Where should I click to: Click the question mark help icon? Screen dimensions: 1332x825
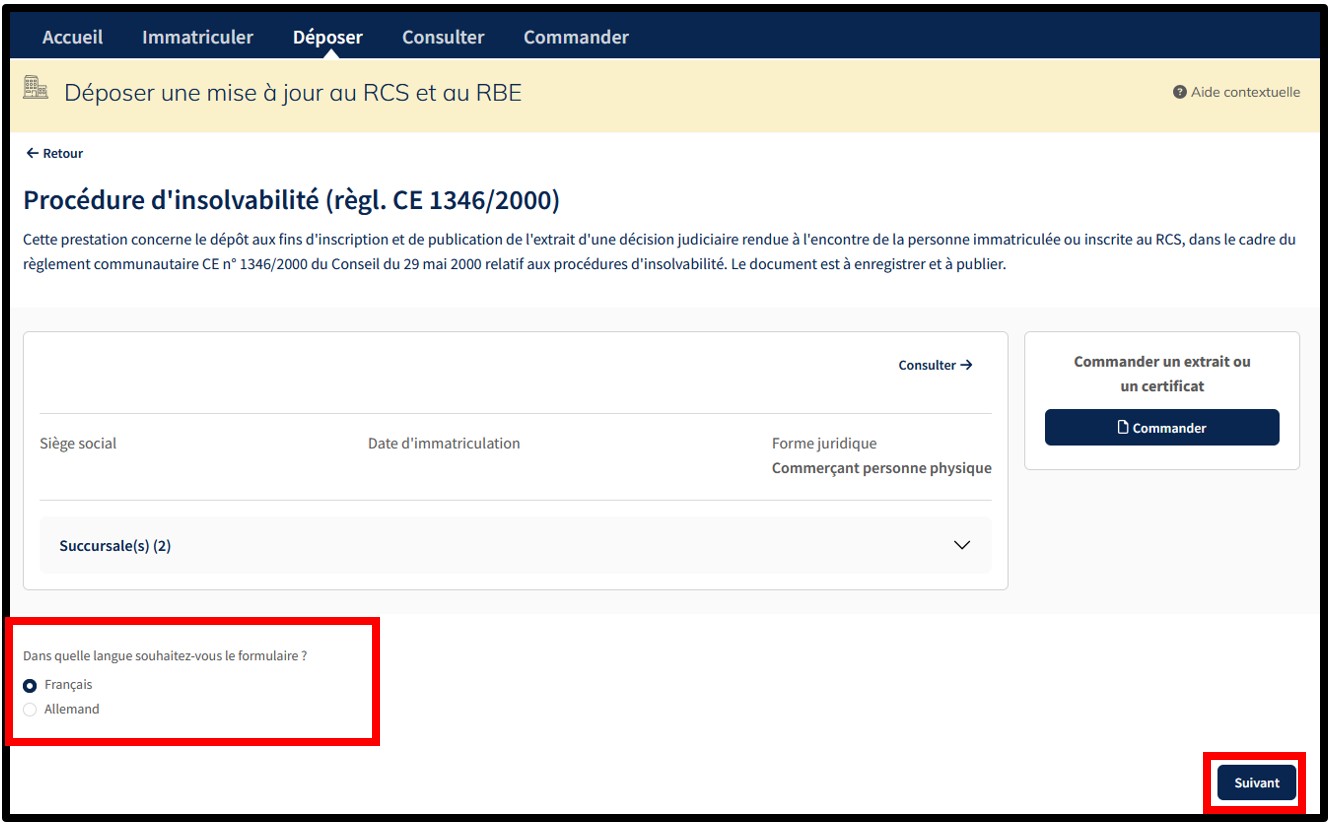pyautogui.click(x=1180, y=92)
